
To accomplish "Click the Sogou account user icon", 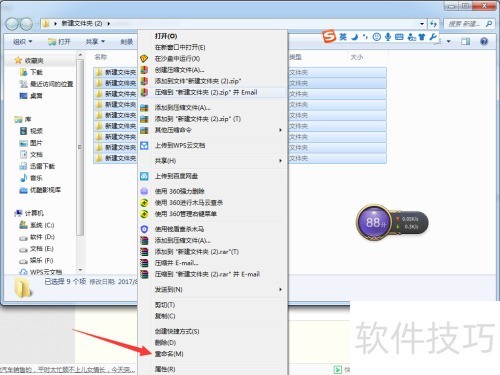I will (x=412, y=37).
